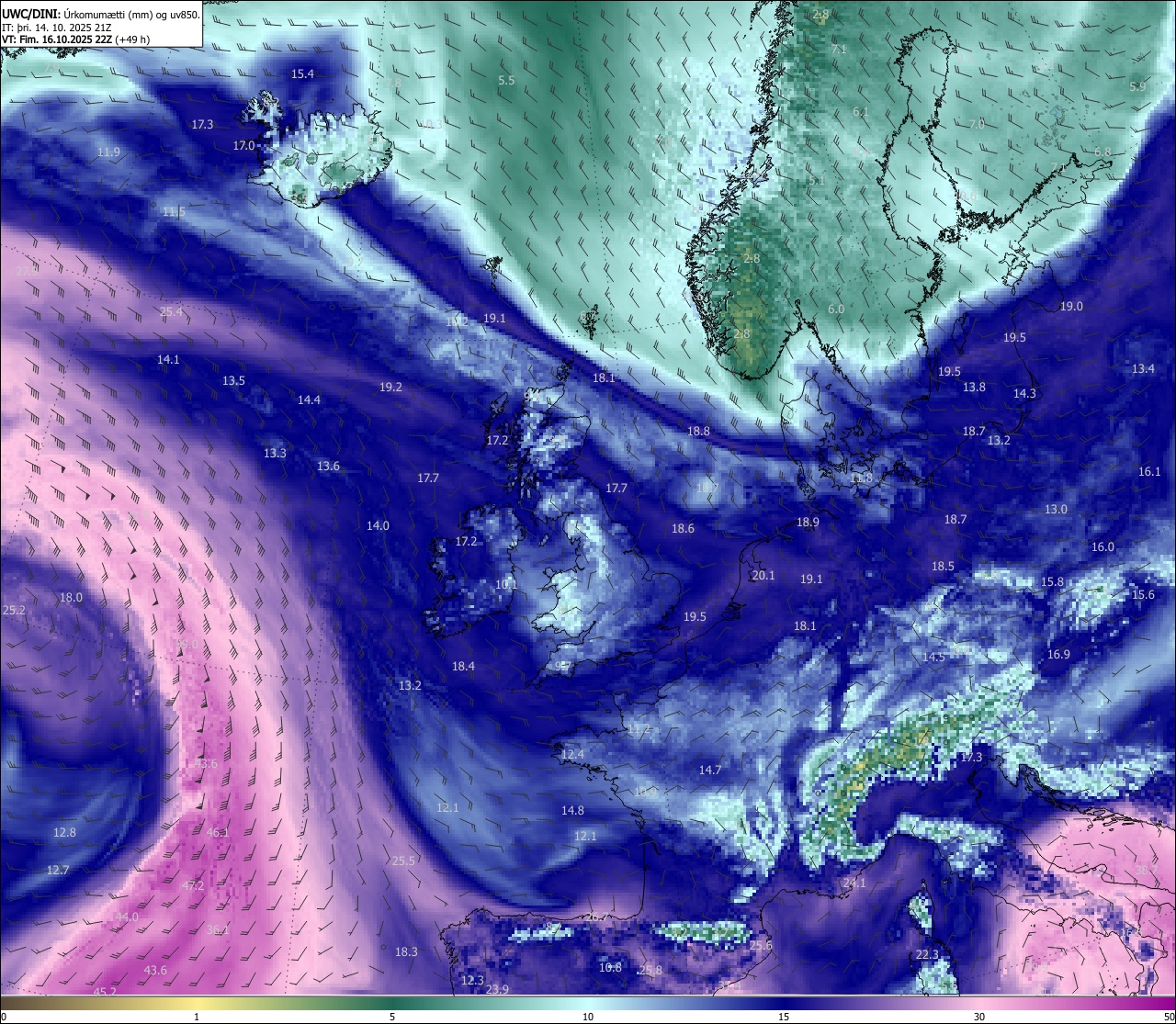The image size is (1176, 1024).
Task: Click the 5.9 value label
Action: tap(1137, 86)
